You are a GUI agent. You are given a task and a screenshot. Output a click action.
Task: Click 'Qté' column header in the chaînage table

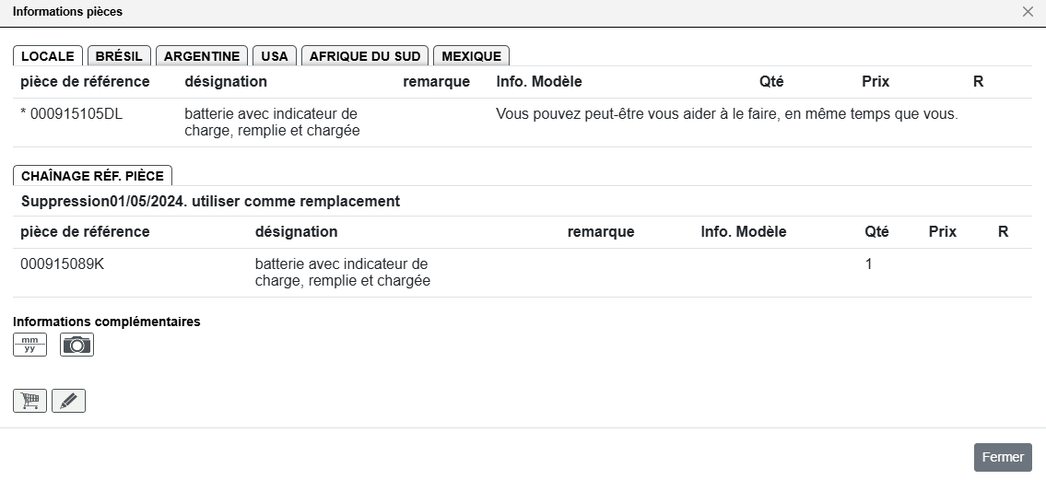point(877,231)
